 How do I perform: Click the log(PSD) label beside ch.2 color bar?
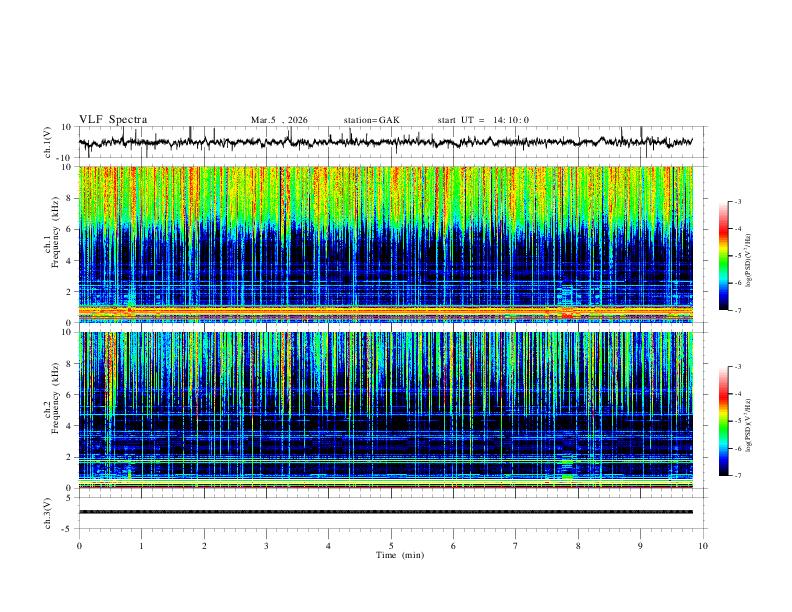coord(748,425)
